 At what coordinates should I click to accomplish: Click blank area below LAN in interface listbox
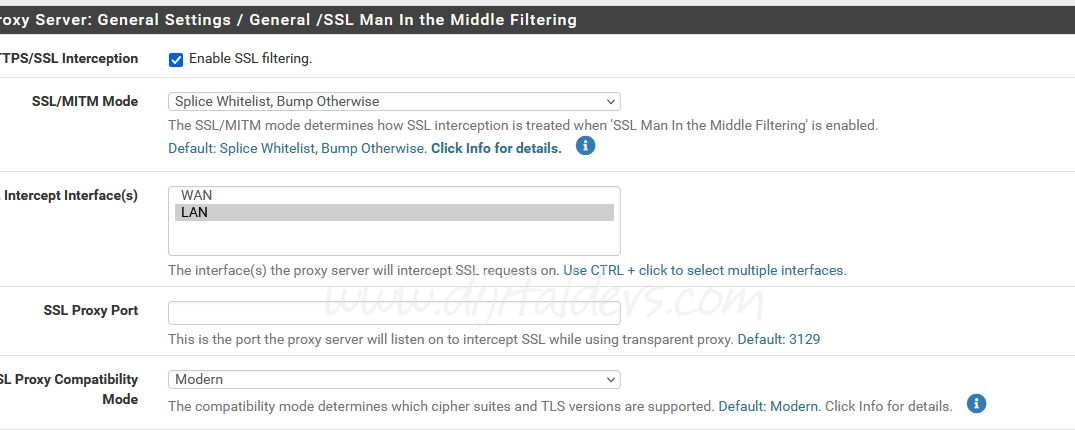(x=394, y=238)
